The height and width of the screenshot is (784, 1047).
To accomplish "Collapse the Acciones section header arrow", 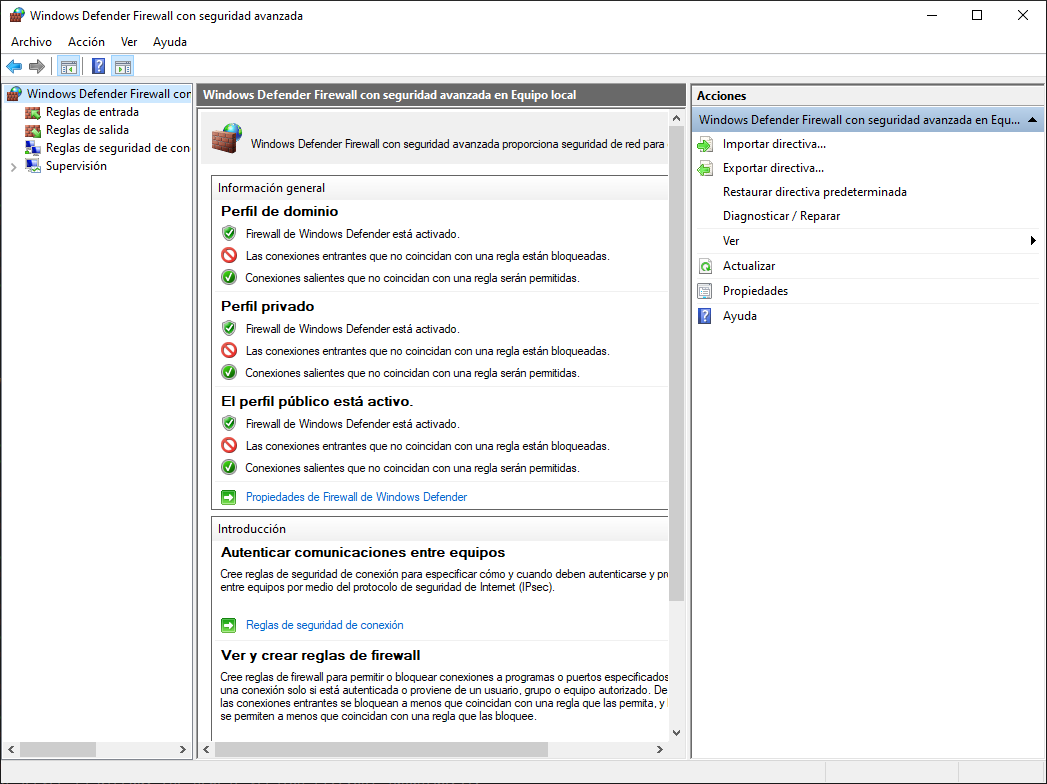I will pyautogui.click(x=1032, y=120).
